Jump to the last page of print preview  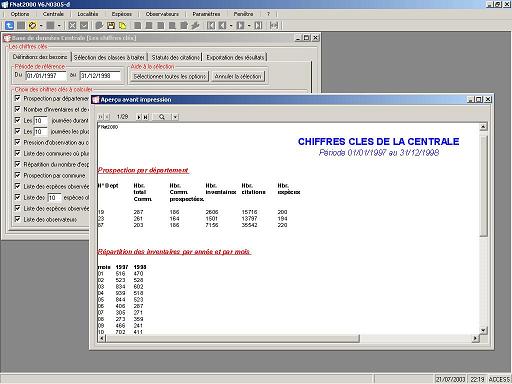click(146, 117)
